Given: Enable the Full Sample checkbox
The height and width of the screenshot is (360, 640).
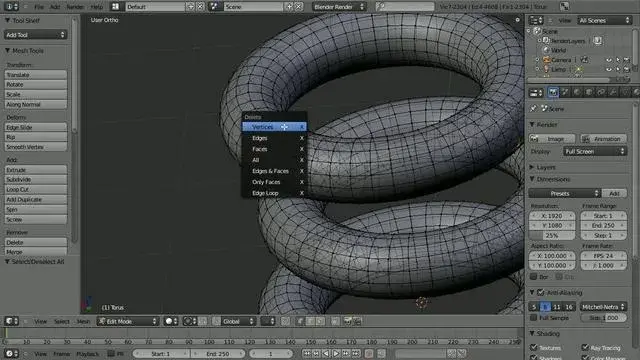Looking at the screenshot, I should 533,318.
